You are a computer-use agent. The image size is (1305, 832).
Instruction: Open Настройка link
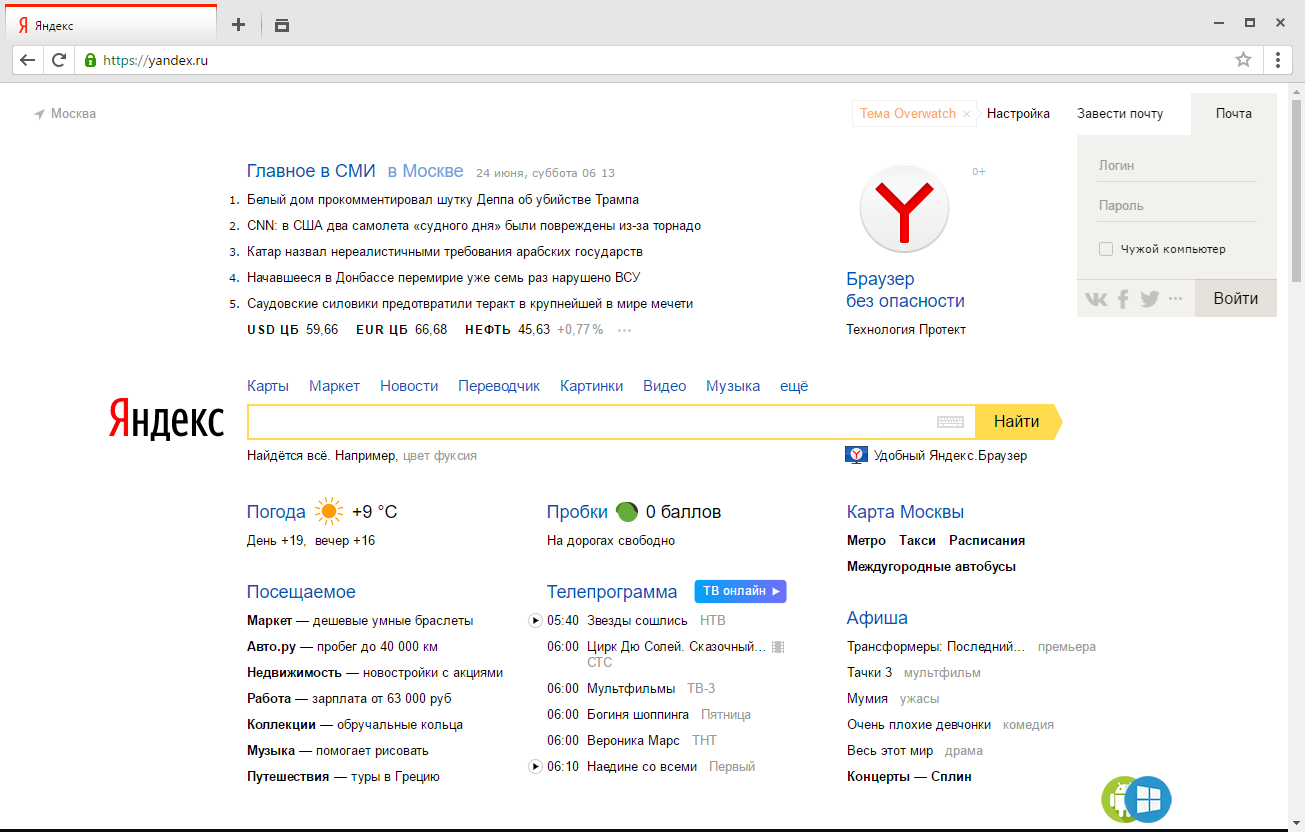tap(1018, 114)
